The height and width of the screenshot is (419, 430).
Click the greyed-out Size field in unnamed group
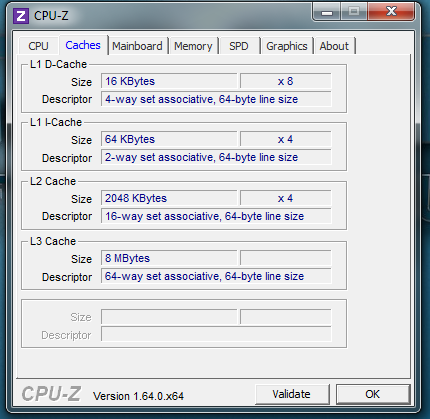pos(169,317)
